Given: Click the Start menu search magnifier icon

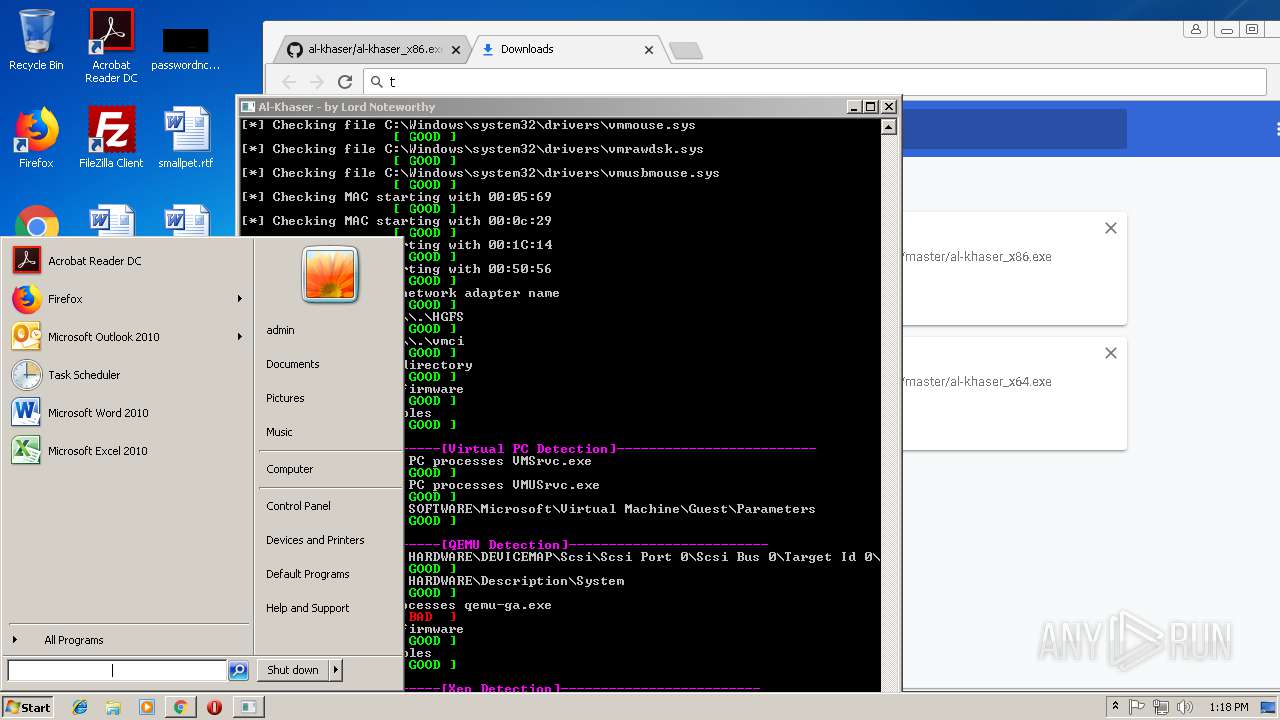Looking at the screenshot, I should click(x=238, y=671).
